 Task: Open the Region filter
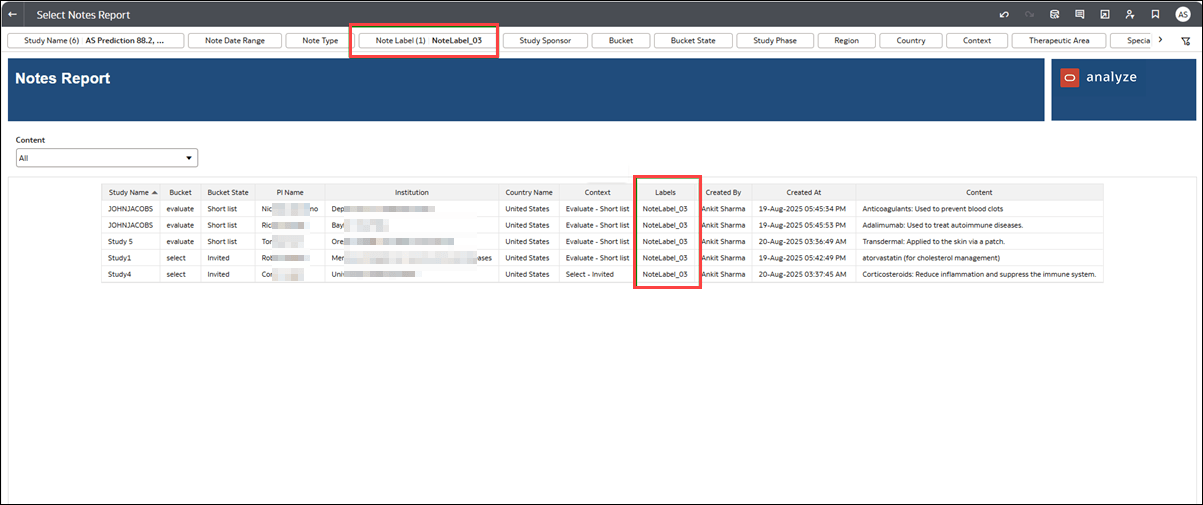pos(846,41)
